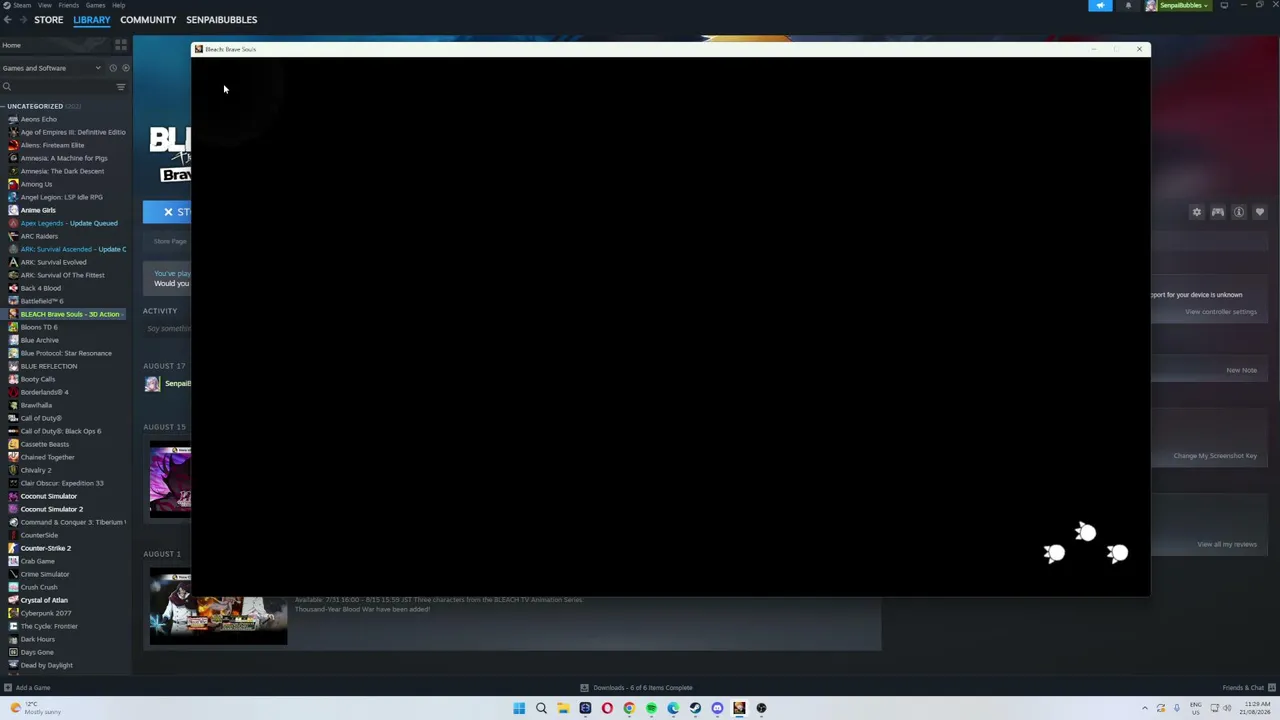Open Downloads status in the bottom bar
The image size is (1280, 720).
(636, 688)
